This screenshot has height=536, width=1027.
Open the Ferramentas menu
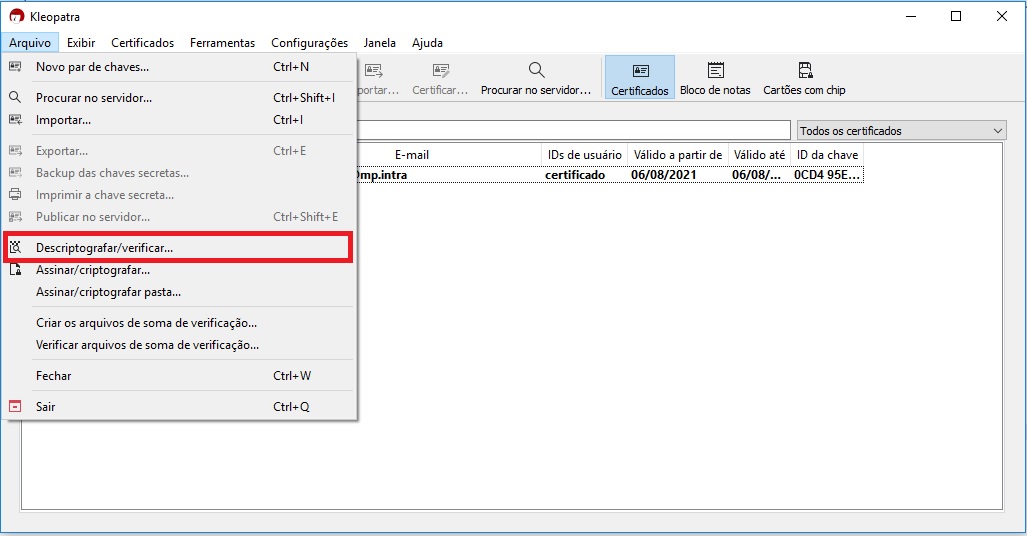[223, 43]
